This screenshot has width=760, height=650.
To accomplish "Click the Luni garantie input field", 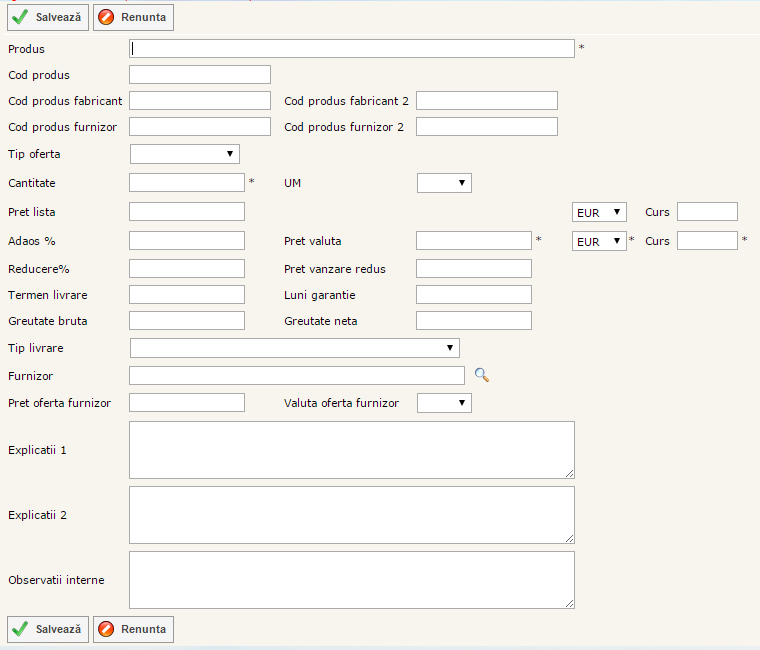I will [x=473, y=294].
